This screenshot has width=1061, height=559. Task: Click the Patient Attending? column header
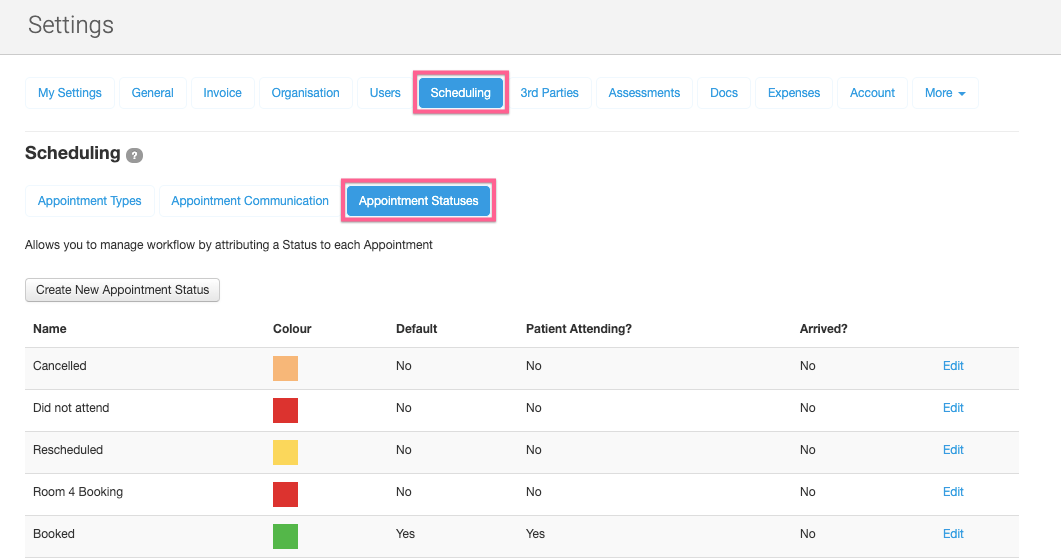coord(579,329)
